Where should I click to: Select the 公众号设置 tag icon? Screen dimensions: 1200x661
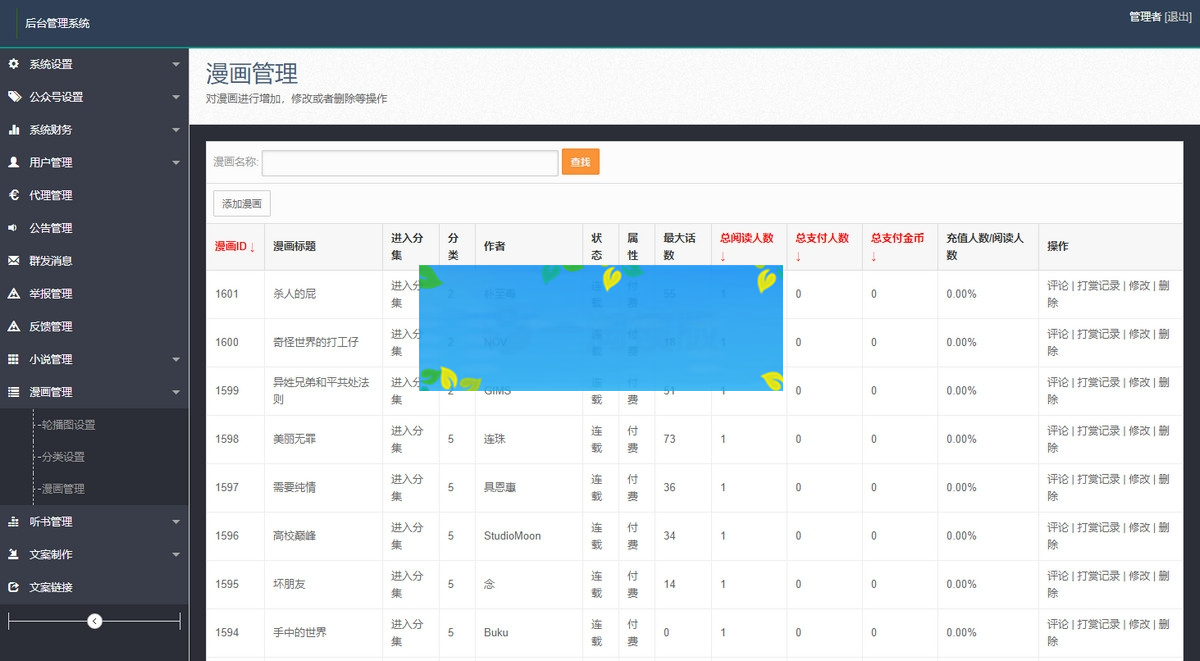click(x=13, y=97)
